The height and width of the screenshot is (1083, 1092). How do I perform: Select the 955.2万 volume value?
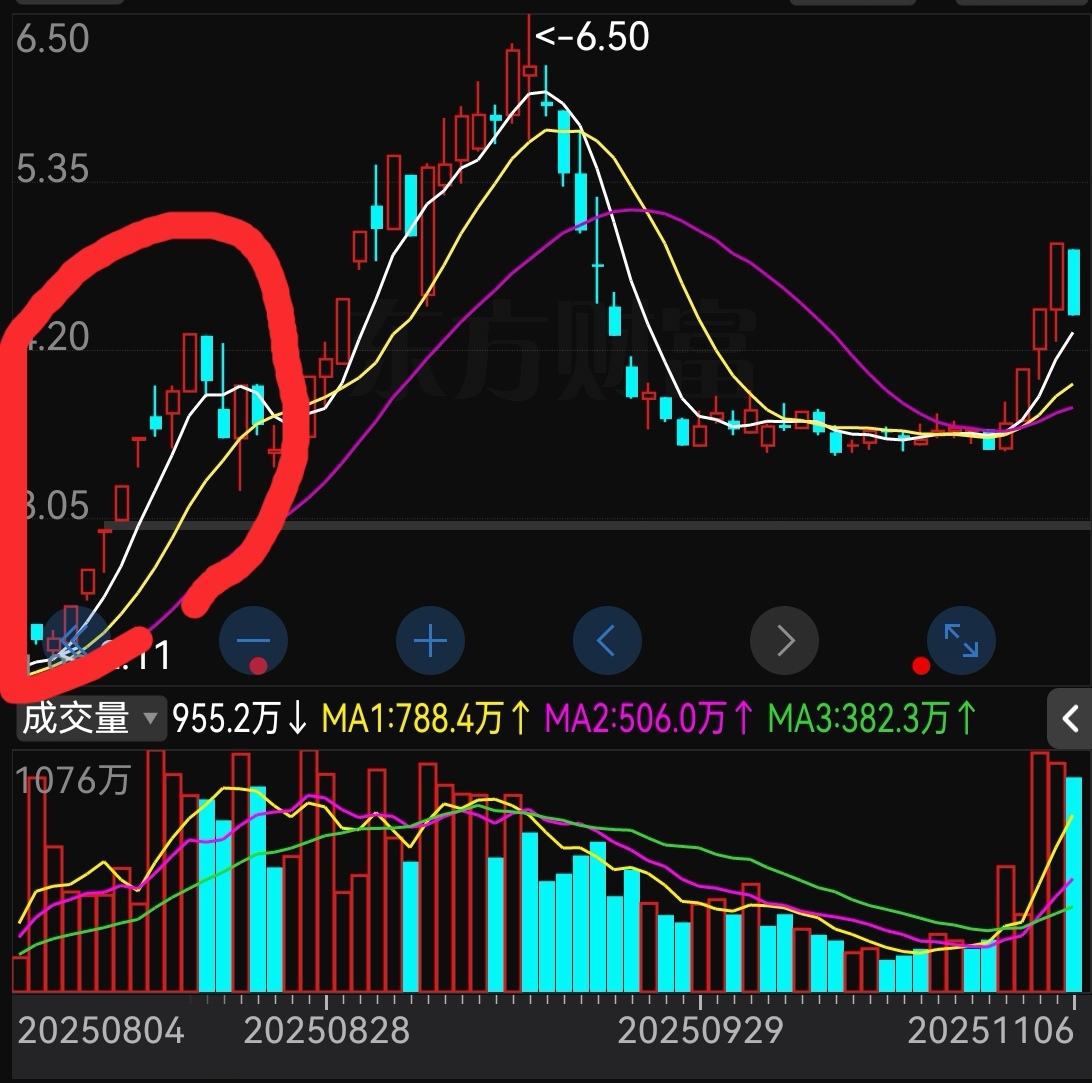point(240,718)
